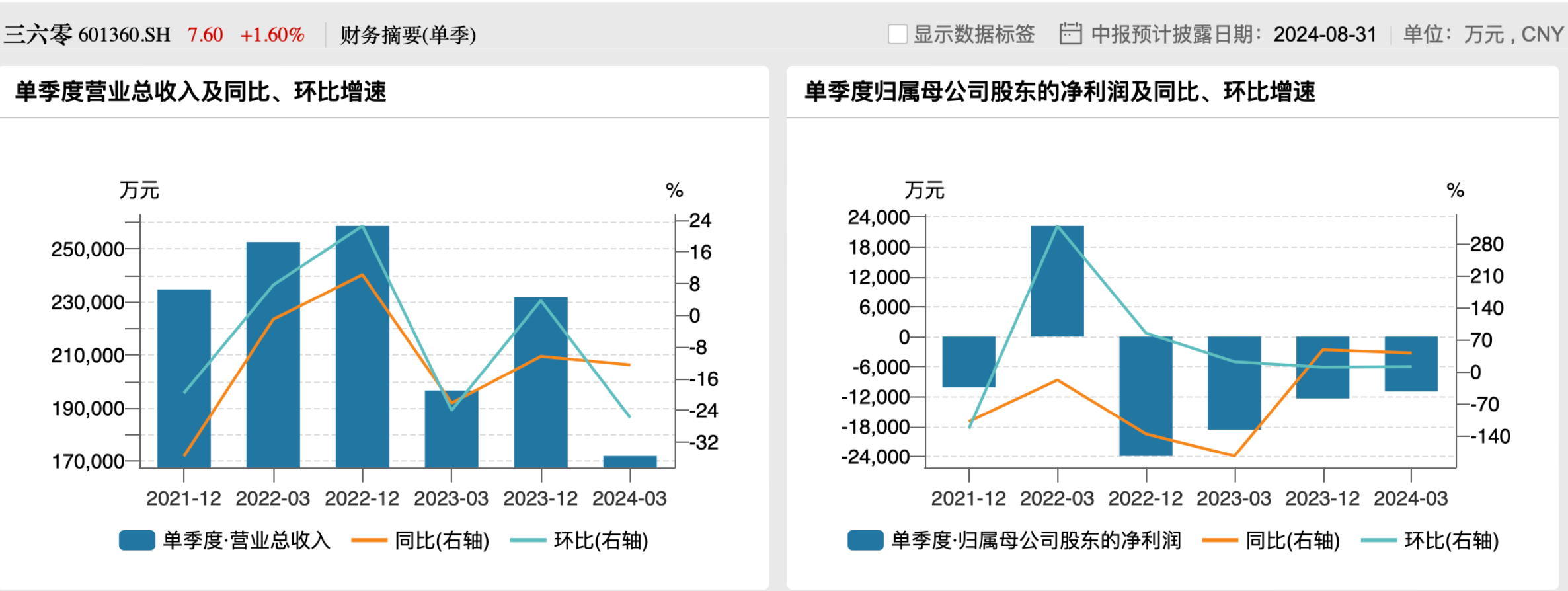Image resolution: width=1568 pixels, height=591 pixels.
Task: Enable the 显示数据标签 checkbox
Action: click(898, 34)
